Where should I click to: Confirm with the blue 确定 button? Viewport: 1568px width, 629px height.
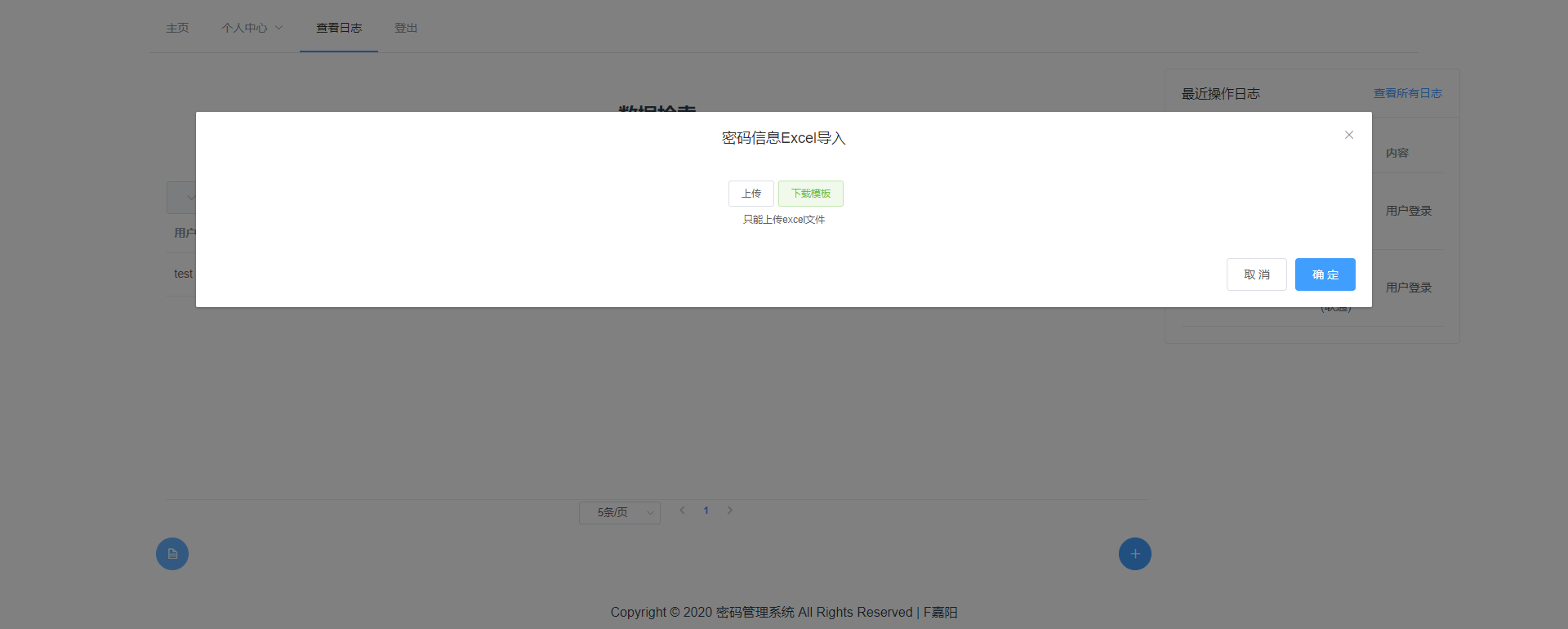coord(1325,274)
